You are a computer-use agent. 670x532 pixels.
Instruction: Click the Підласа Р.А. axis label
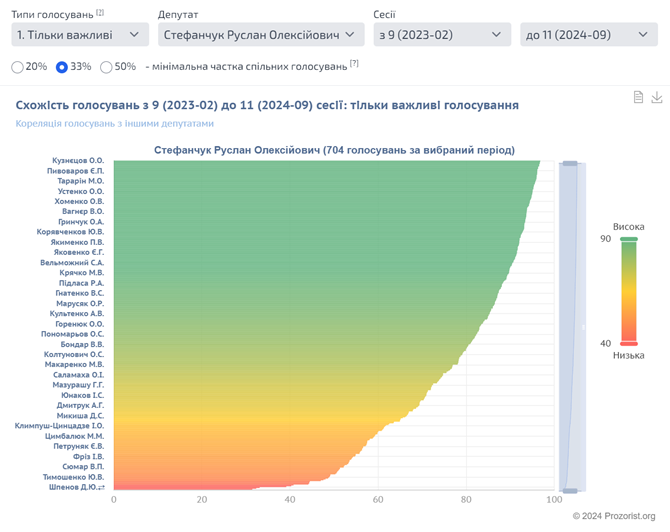[82, 283]
